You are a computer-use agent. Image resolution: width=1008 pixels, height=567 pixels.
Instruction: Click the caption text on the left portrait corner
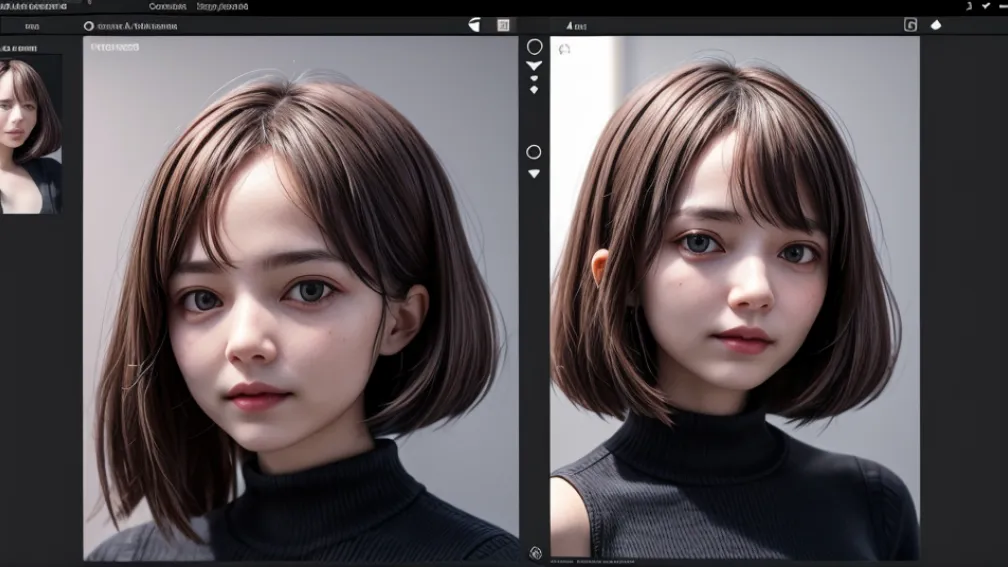115,47
